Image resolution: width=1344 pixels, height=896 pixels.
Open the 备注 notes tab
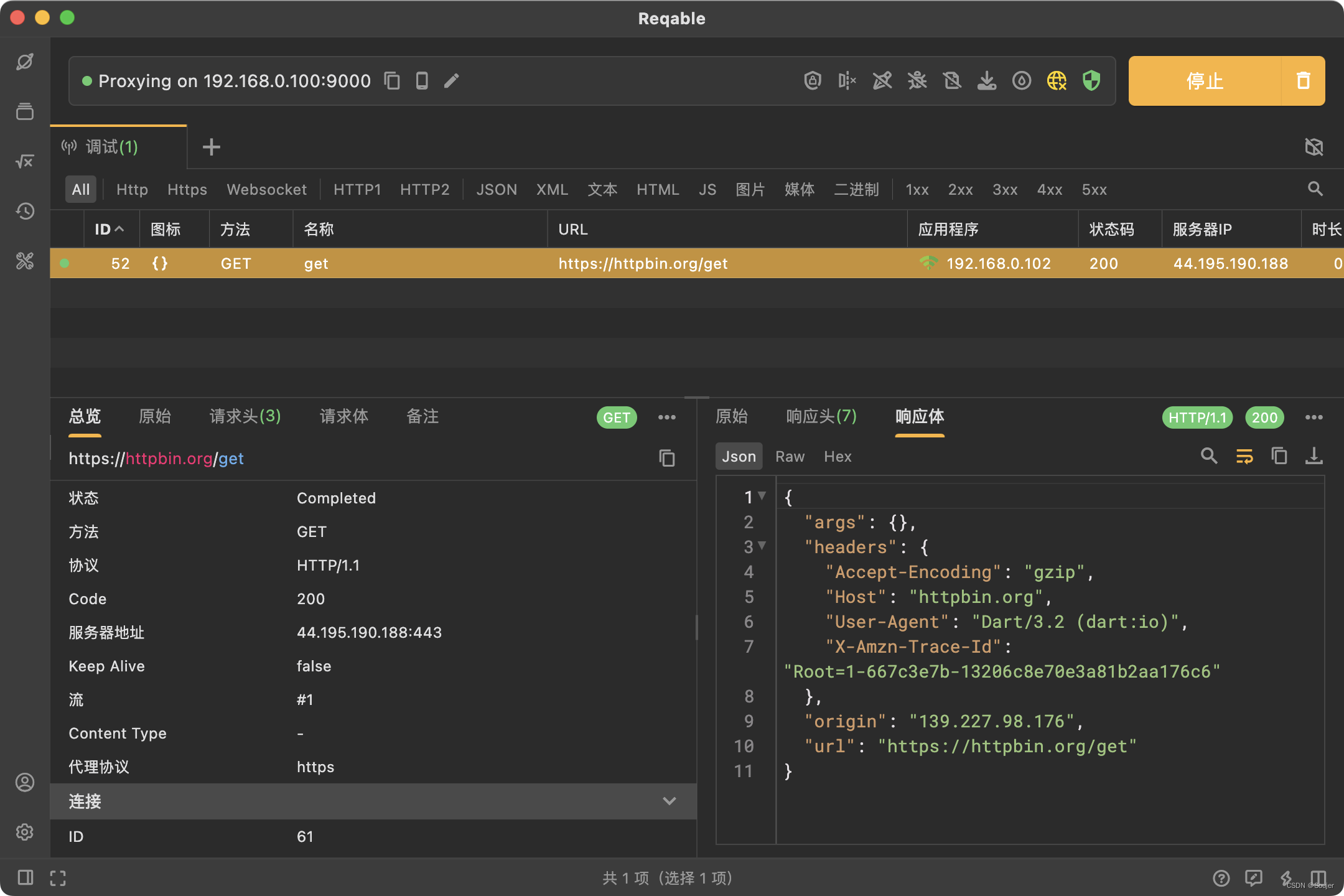point(422,416)
